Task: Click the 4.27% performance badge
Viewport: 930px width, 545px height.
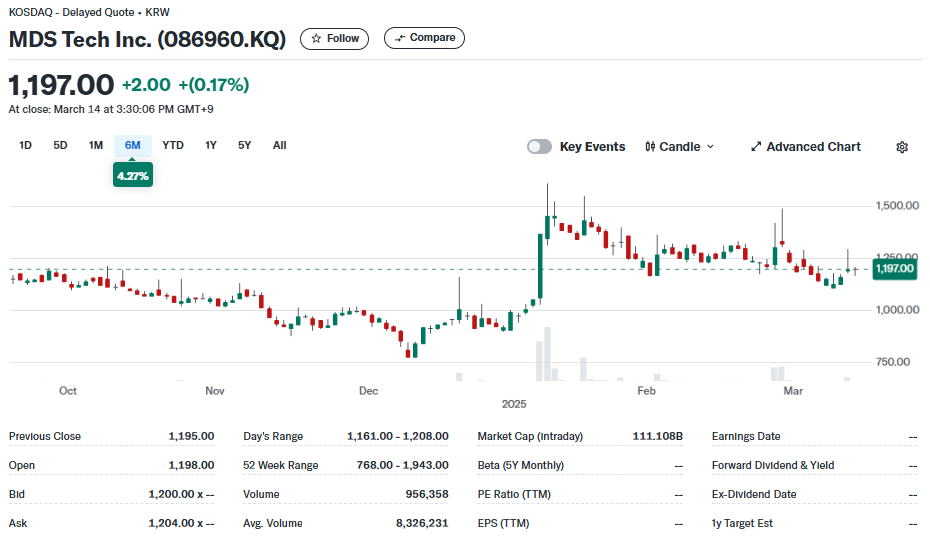Action: [133, 176]
